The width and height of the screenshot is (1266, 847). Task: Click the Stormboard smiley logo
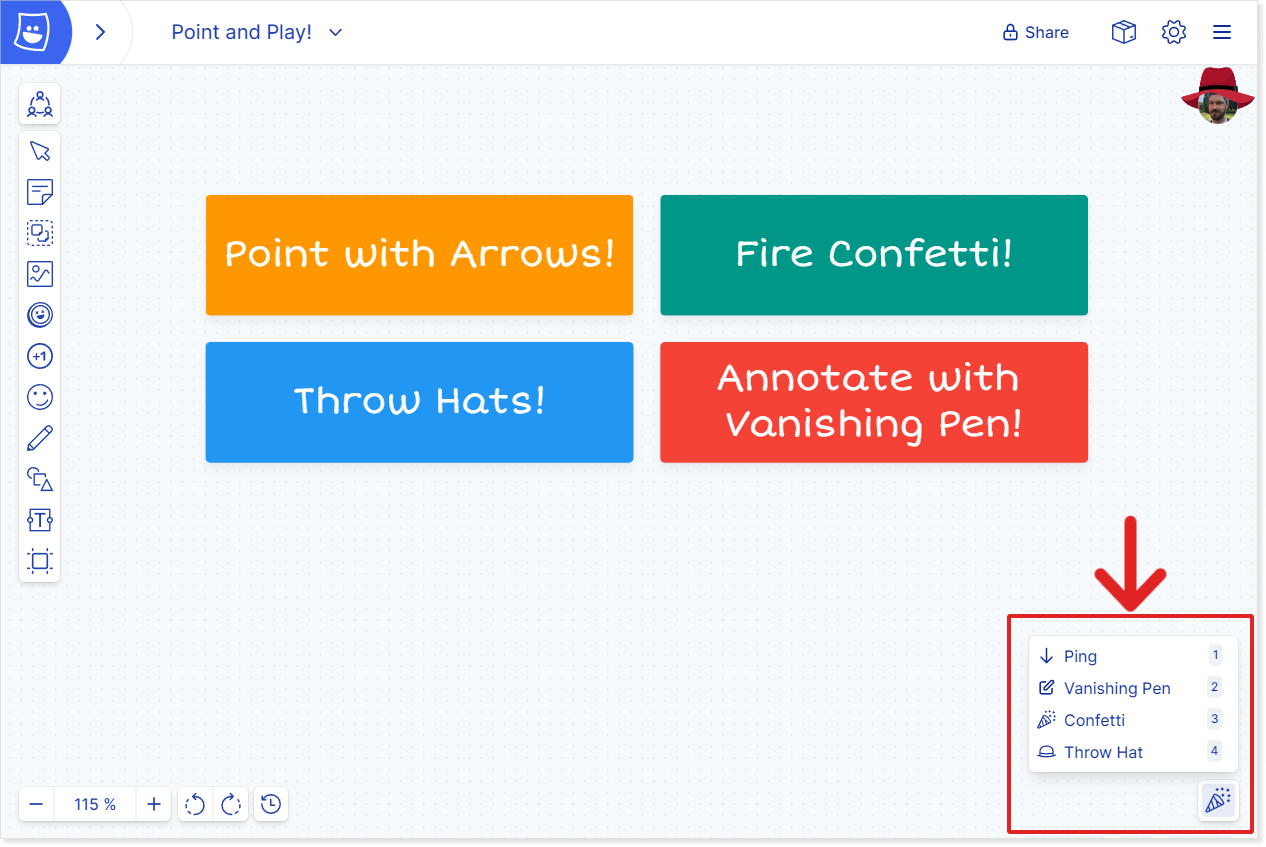click(x=32, y=32)
